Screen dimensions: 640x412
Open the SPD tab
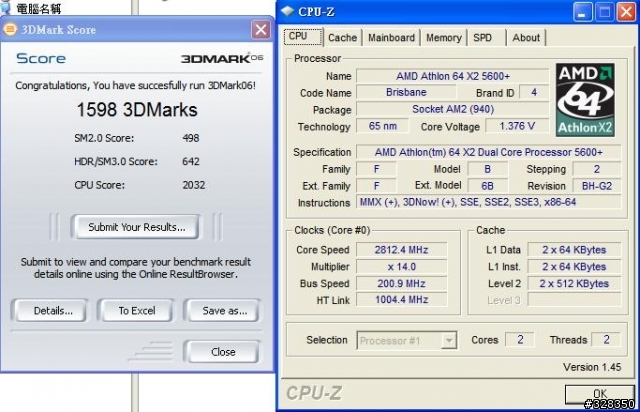(487, 38)
